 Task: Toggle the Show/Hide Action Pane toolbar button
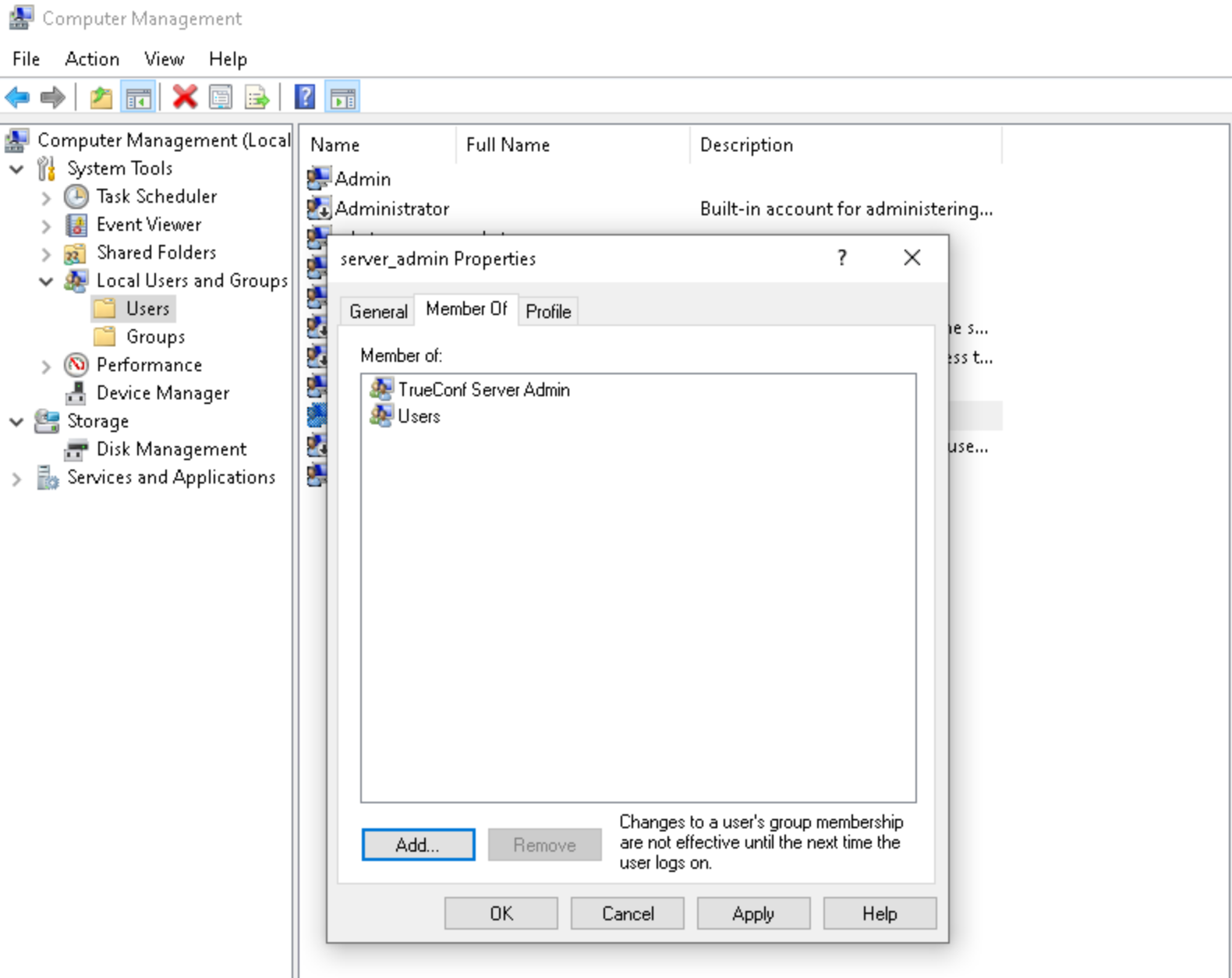[x=342, y=97]
